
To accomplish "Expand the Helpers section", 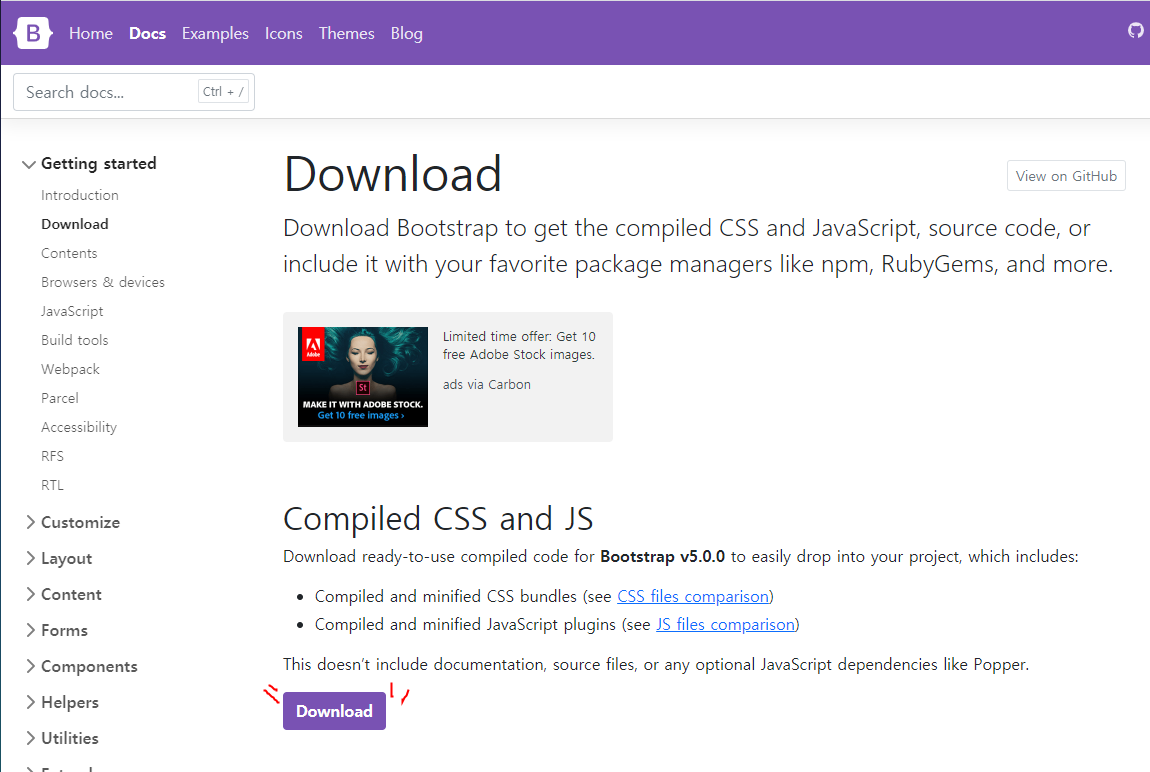I will pos(62,702).
